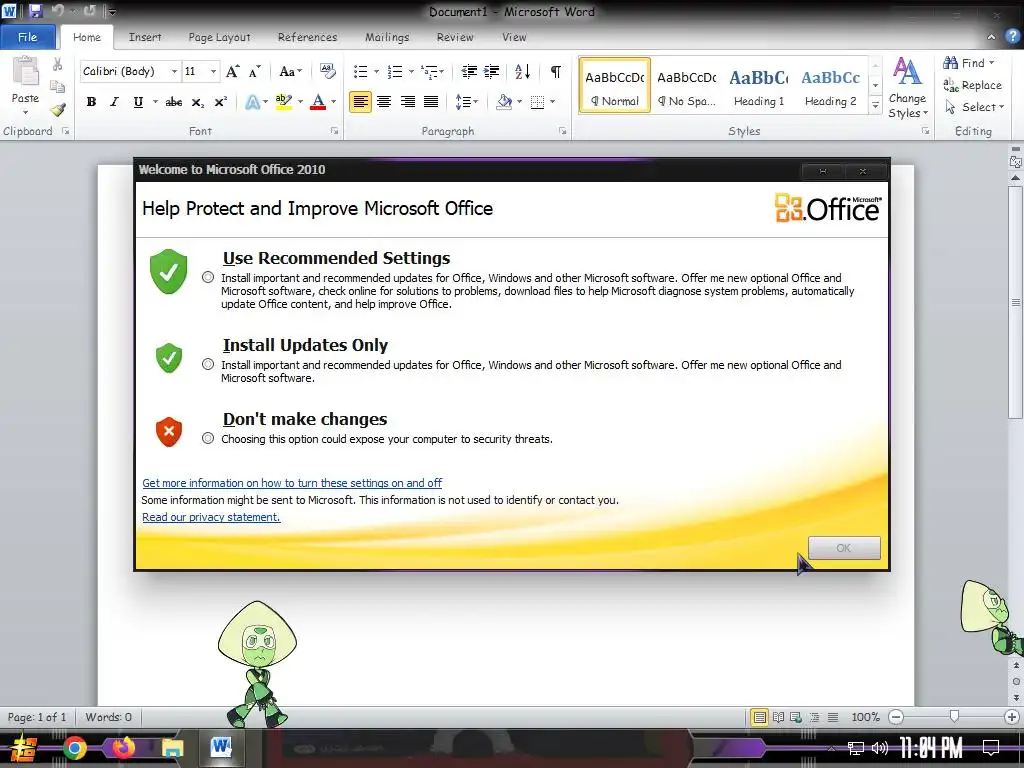This screenshot has width=1024, height=768.
Task: Click the font color red swatch button
Action: pyautogui.click(x=318, y=102)
